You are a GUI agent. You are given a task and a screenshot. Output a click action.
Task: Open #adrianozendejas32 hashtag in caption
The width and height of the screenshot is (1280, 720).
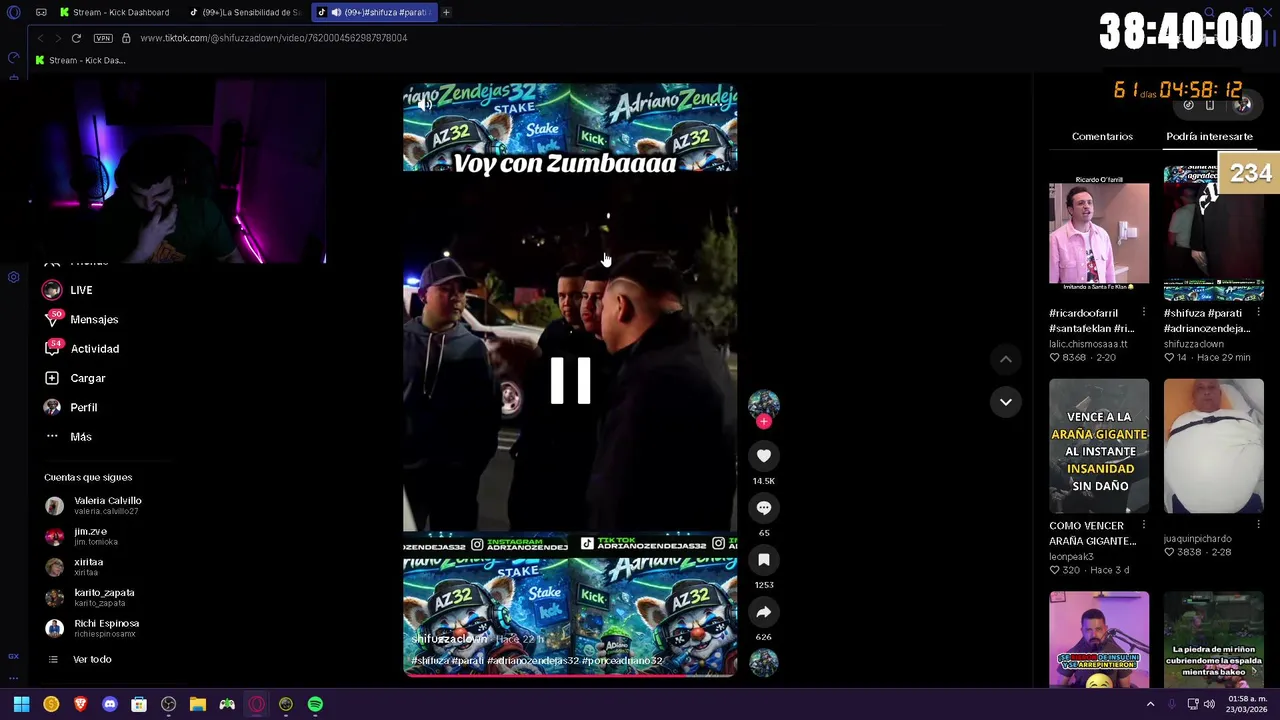click(533, 661)
